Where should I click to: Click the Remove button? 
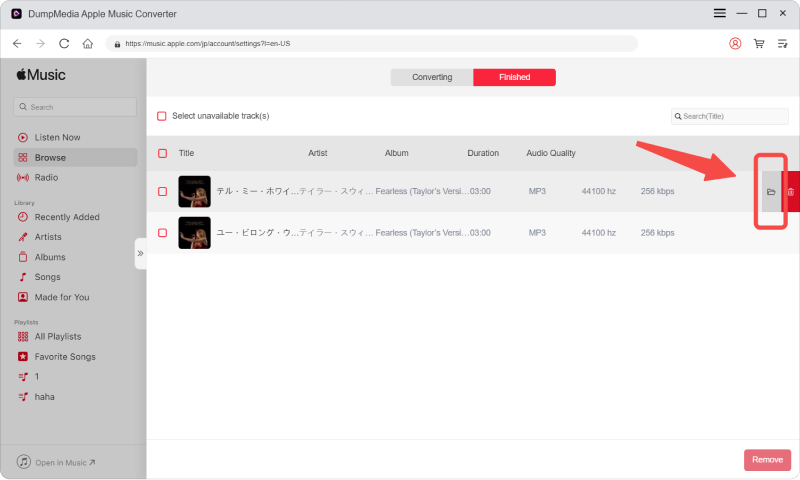click(x=767, y=460)
